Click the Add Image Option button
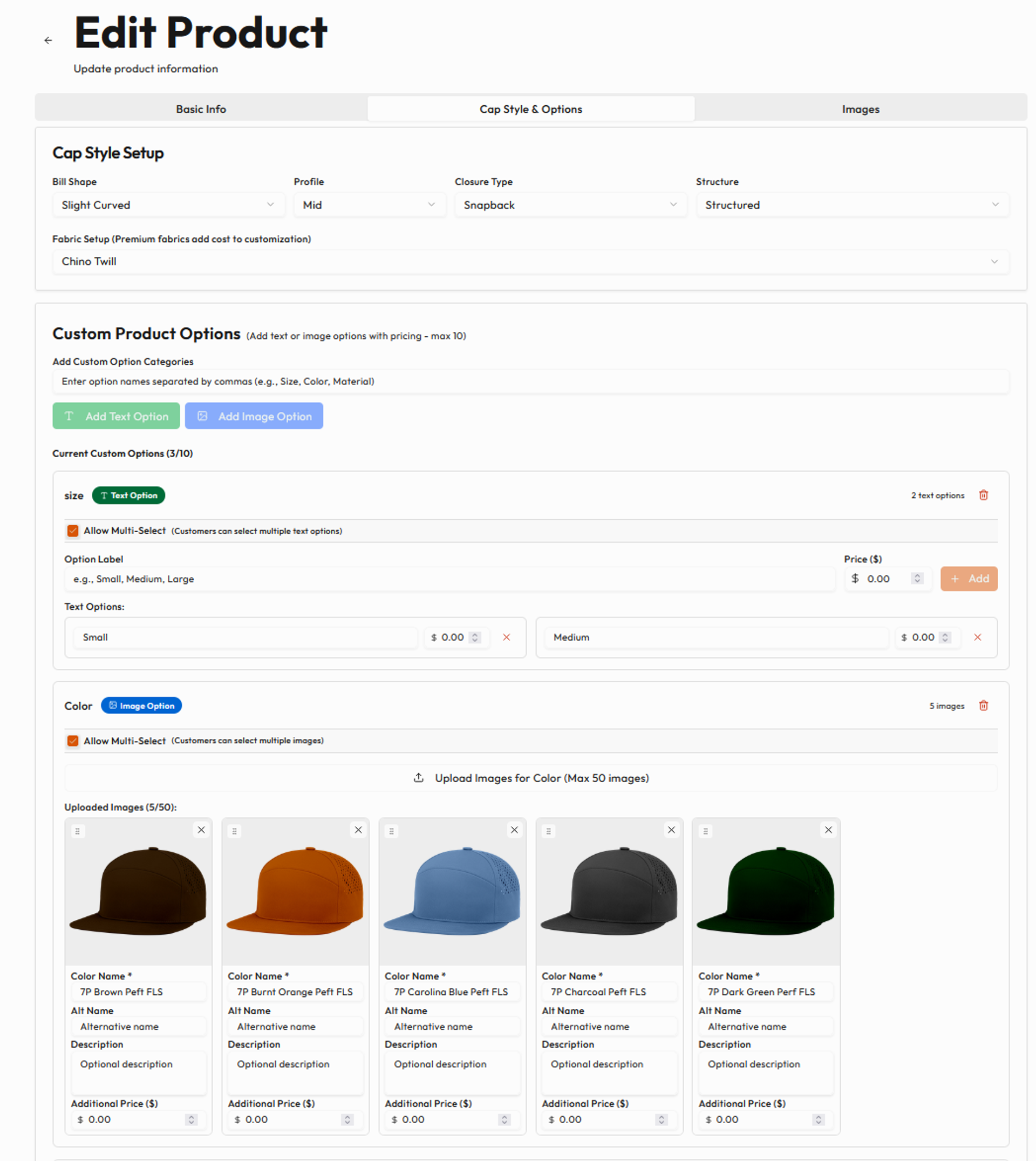This screenshot has height=1161, width=1036. [254, 416]
